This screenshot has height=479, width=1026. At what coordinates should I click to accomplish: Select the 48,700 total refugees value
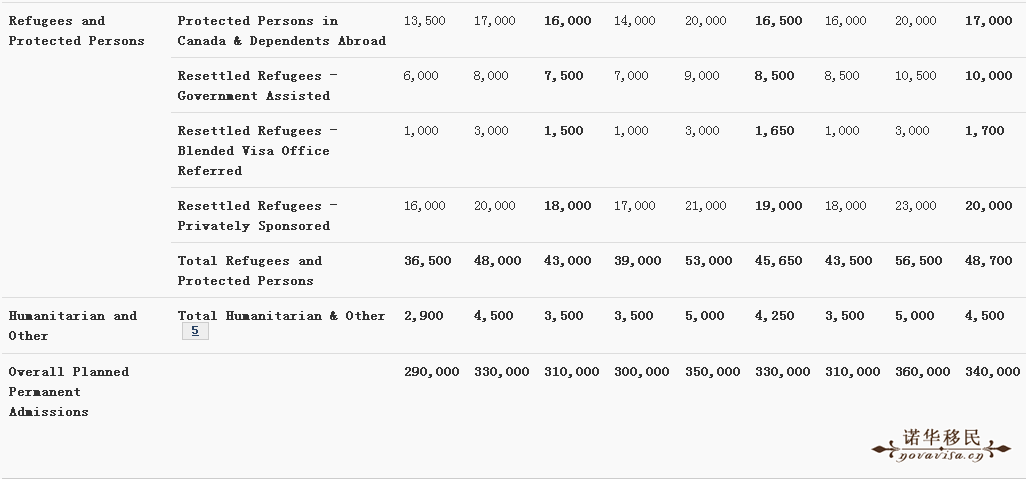[x=989, y=261]
